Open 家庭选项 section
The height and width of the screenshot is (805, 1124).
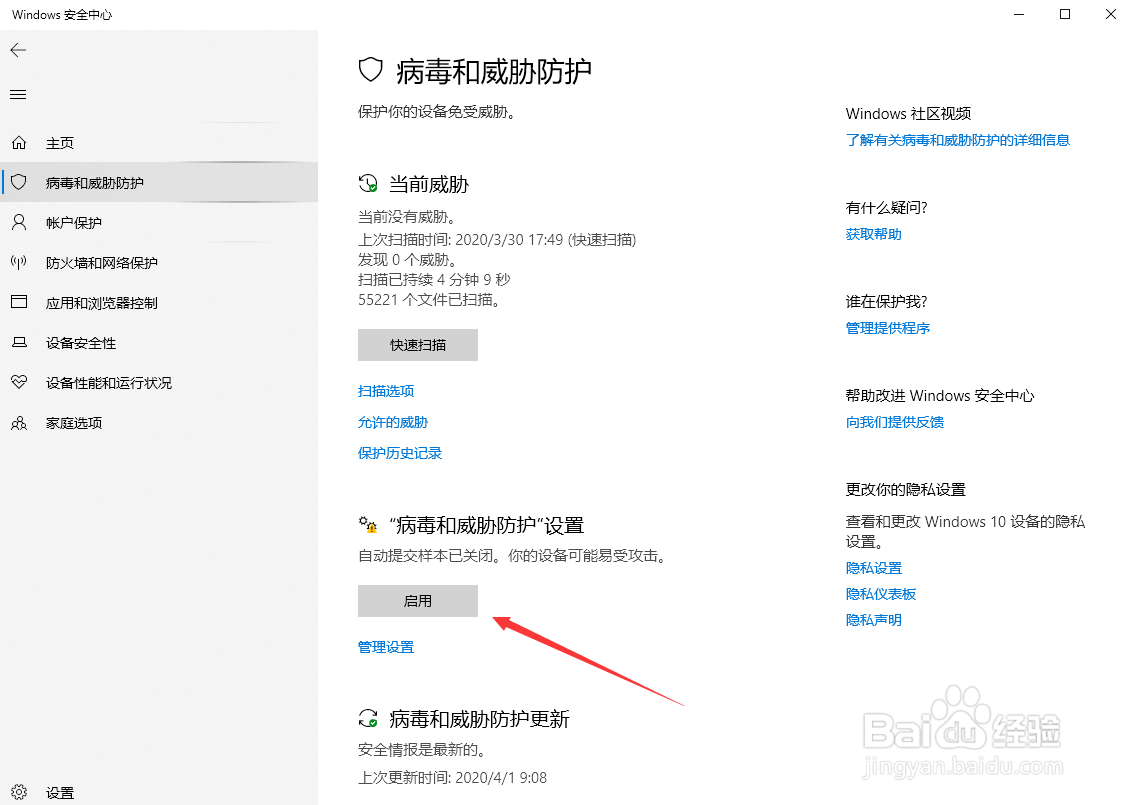pos(159,423)
